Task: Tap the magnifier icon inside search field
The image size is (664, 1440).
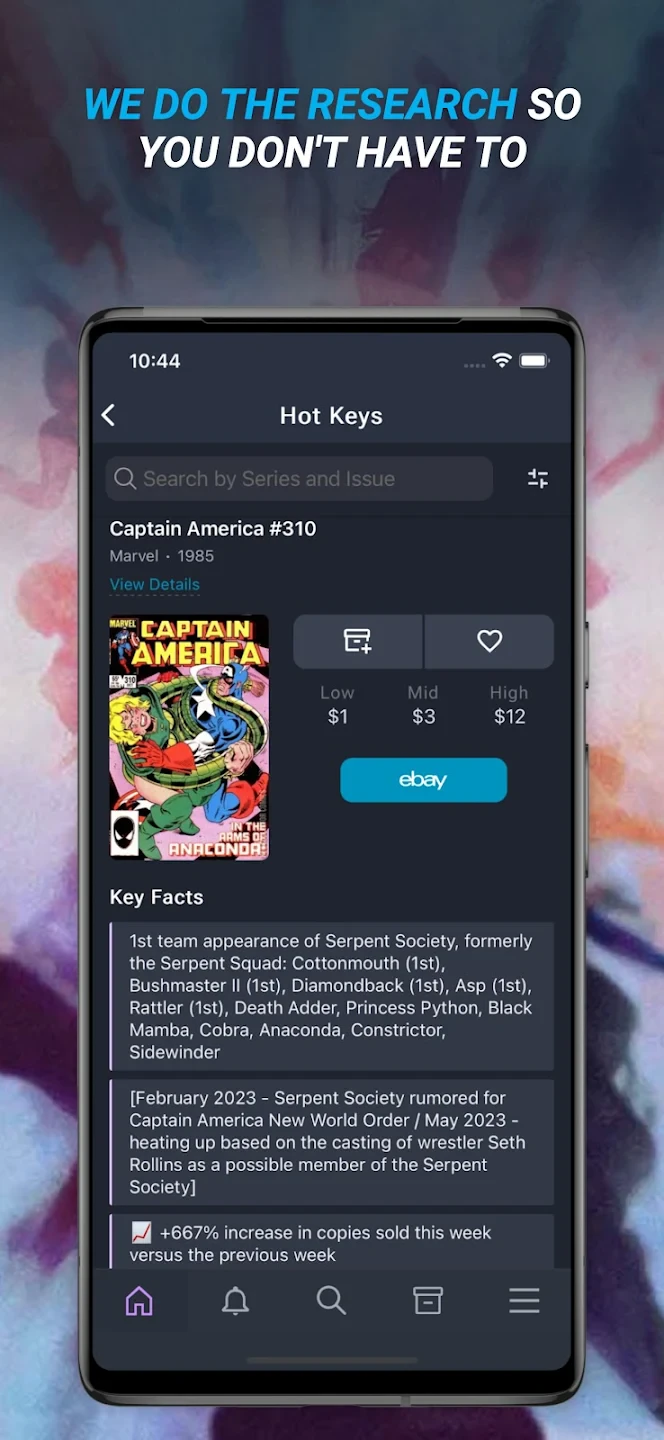Action: tap(125, 479)
